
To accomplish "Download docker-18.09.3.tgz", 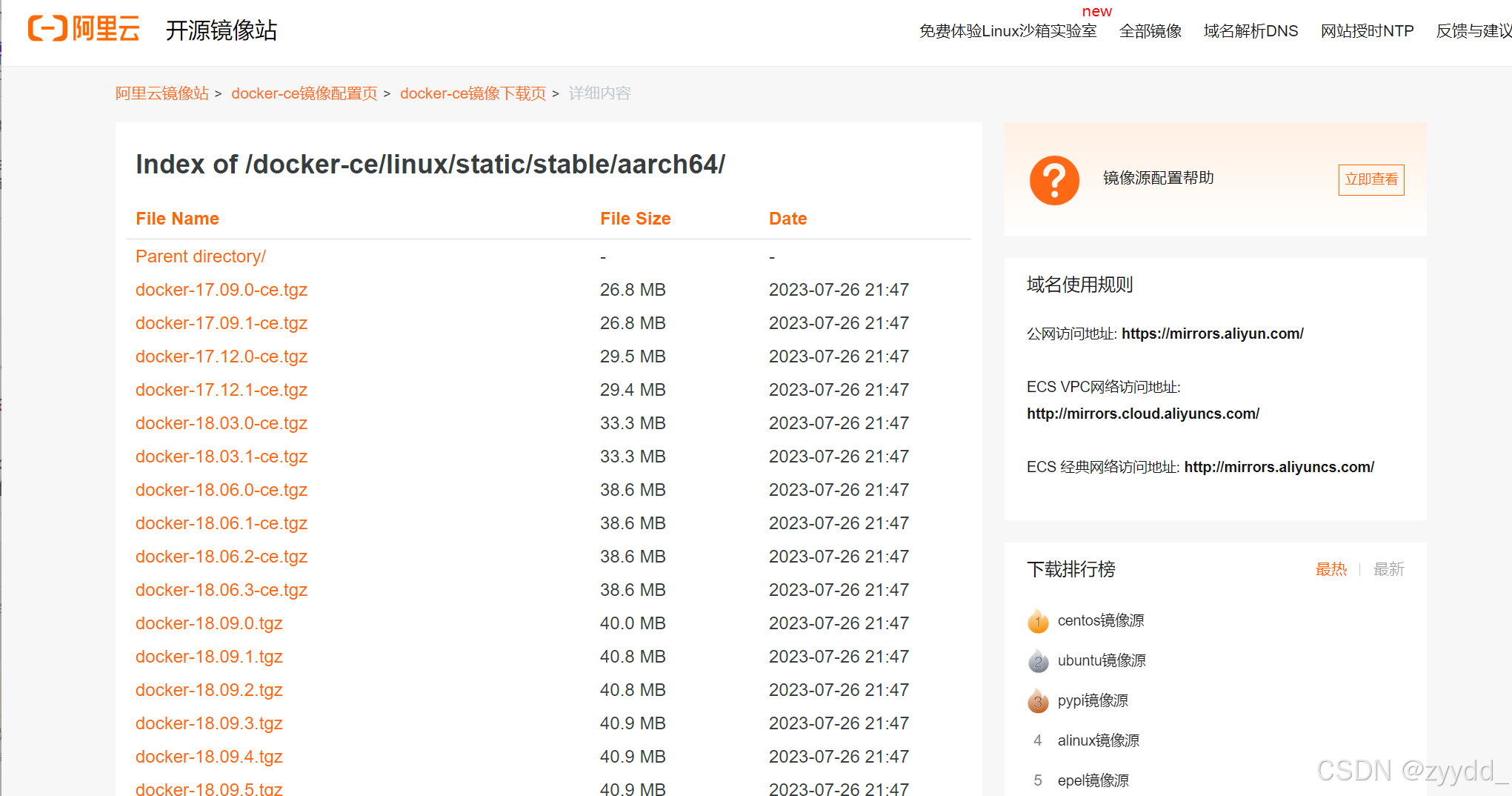I will click(209, 723).
